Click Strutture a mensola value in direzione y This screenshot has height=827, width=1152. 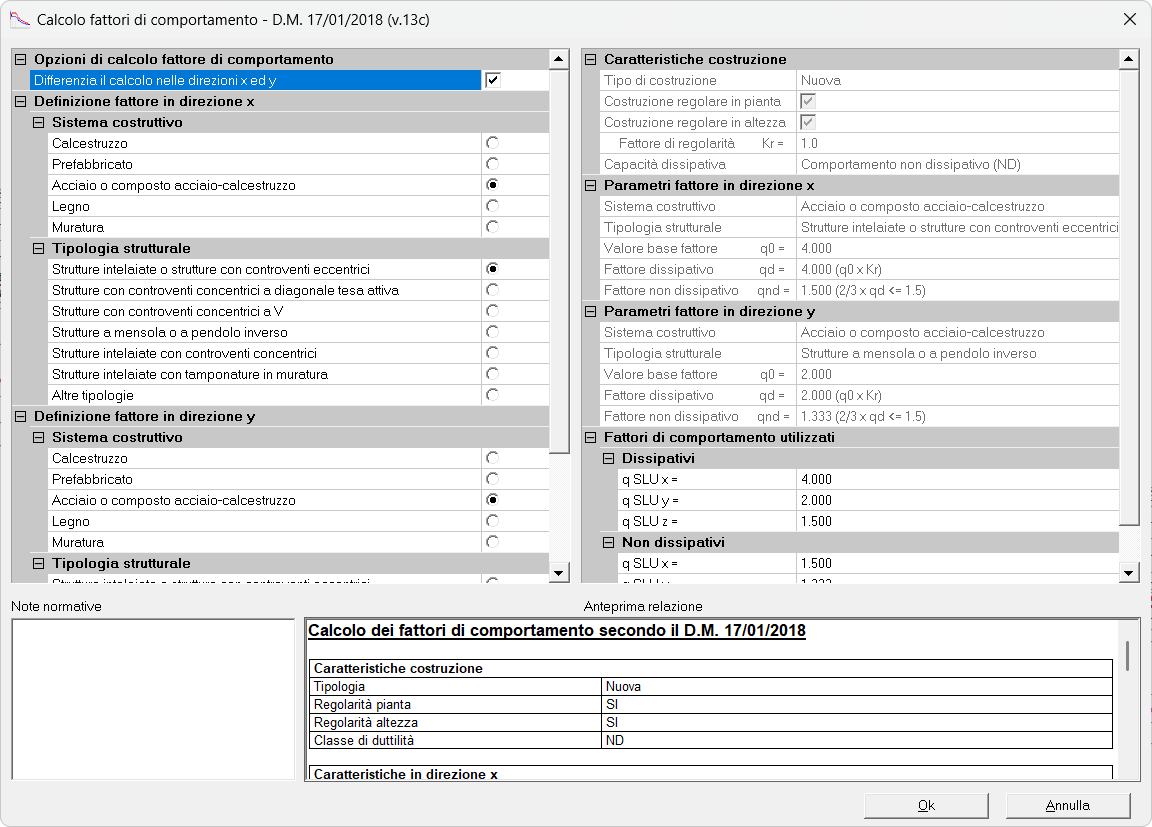tap(957, 354)
